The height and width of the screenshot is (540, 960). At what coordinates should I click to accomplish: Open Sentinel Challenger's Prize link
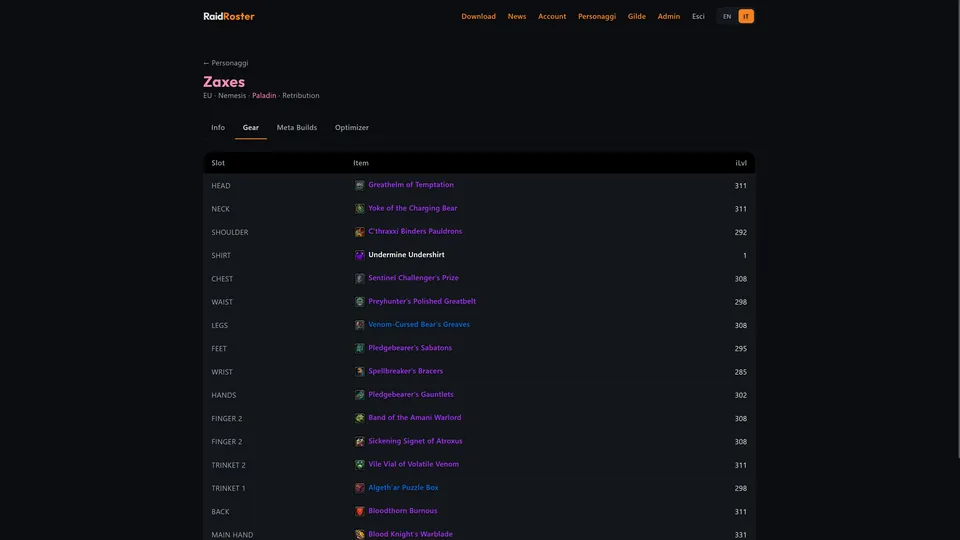413,278
